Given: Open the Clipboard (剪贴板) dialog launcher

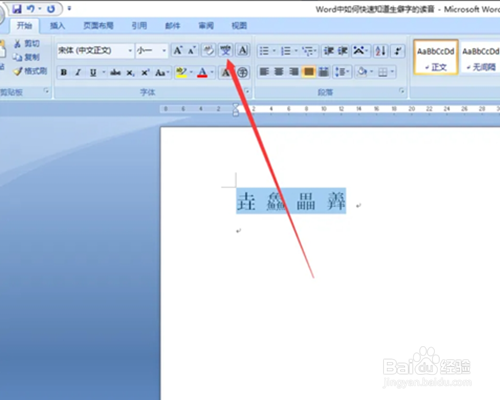Looking at the screenshot, I should (x=46, y=91).
